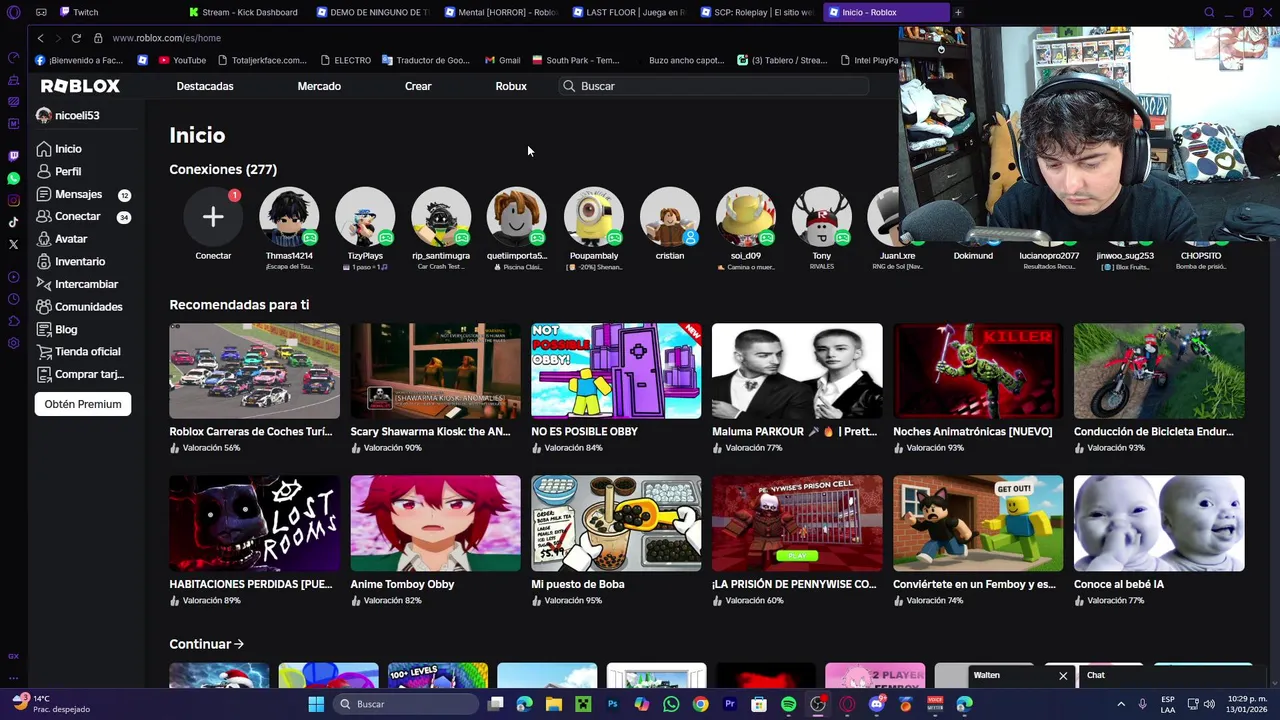
Task: Click the Windows Start button
Action: [316, 704]
